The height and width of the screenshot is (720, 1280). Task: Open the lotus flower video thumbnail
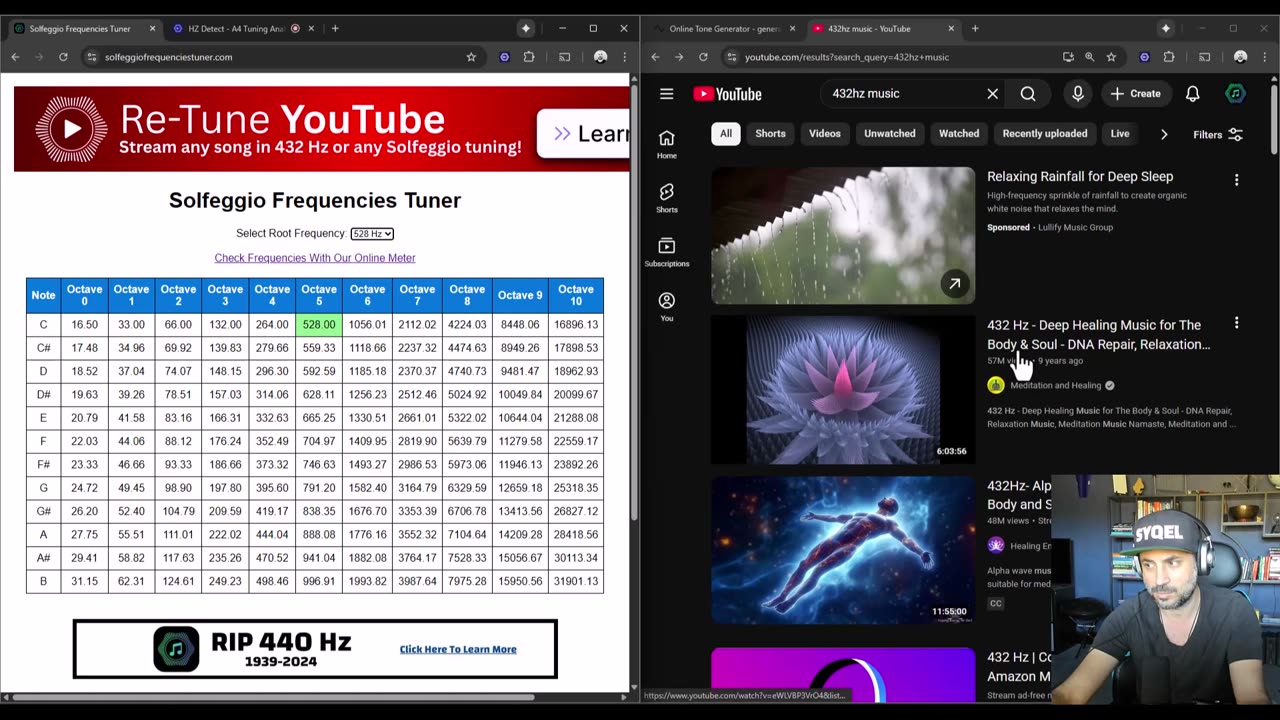click(843, 390)
